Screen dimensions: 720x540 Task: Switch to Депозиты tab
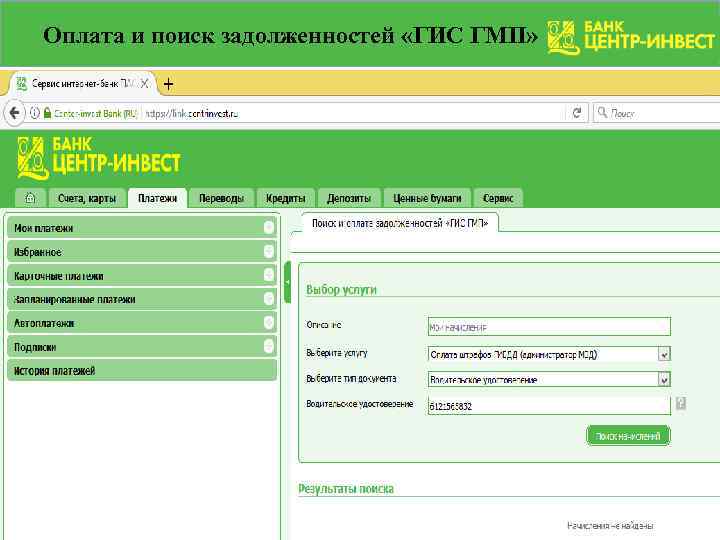click(x=349, y=198)
